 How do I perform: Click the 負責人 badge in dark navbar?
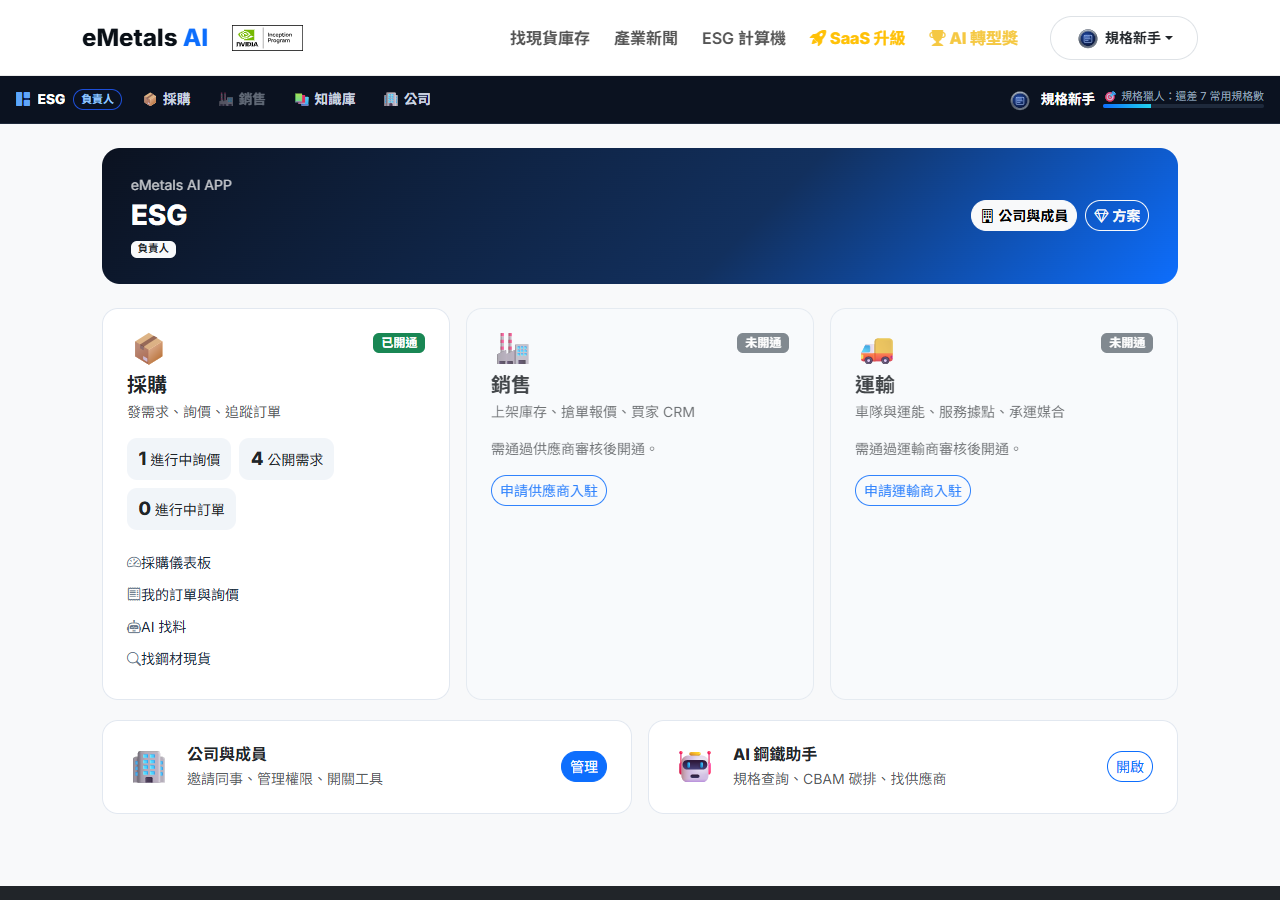[x=97, y=99]
